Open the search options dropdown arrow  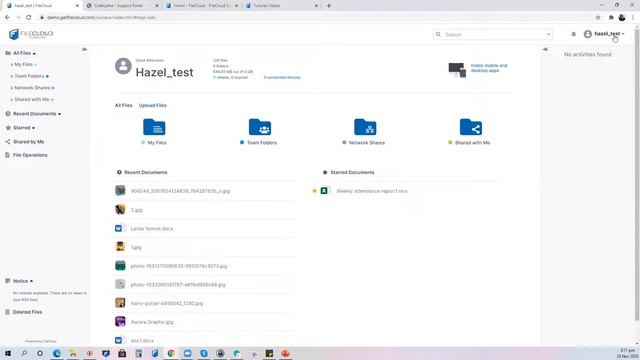pos(548,35)
